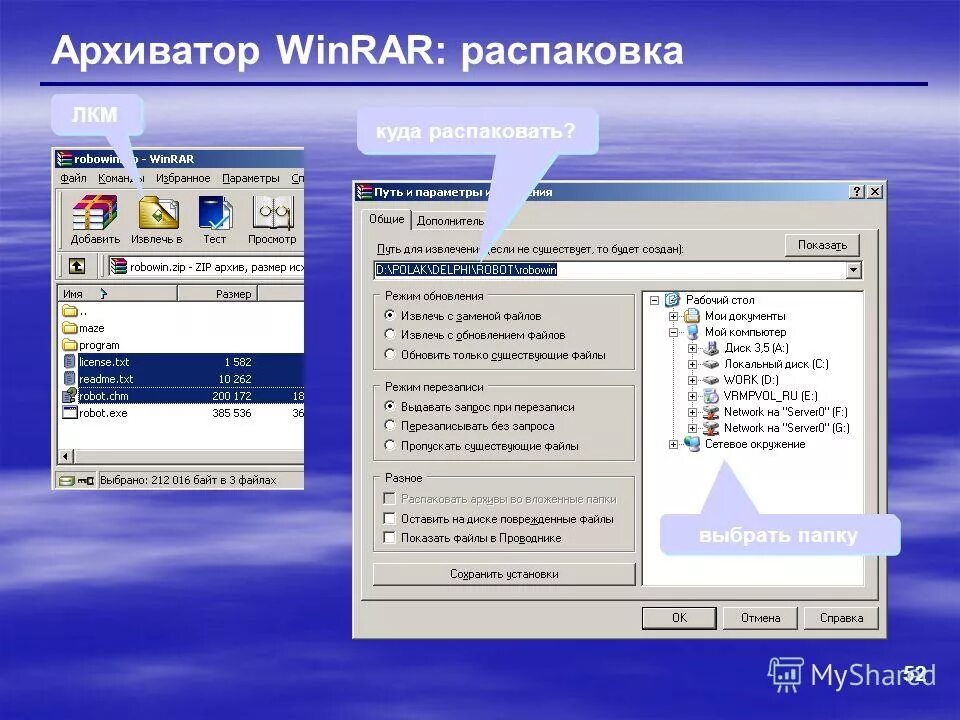Open the robot.chm file icon
The width and height of the screenshot is (960, 720).
[103, 397]
